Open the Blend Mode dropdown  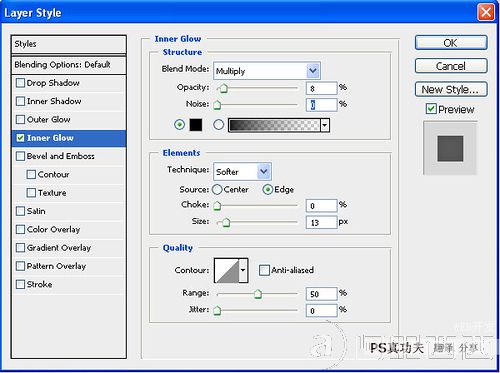(x=267, y=71)
